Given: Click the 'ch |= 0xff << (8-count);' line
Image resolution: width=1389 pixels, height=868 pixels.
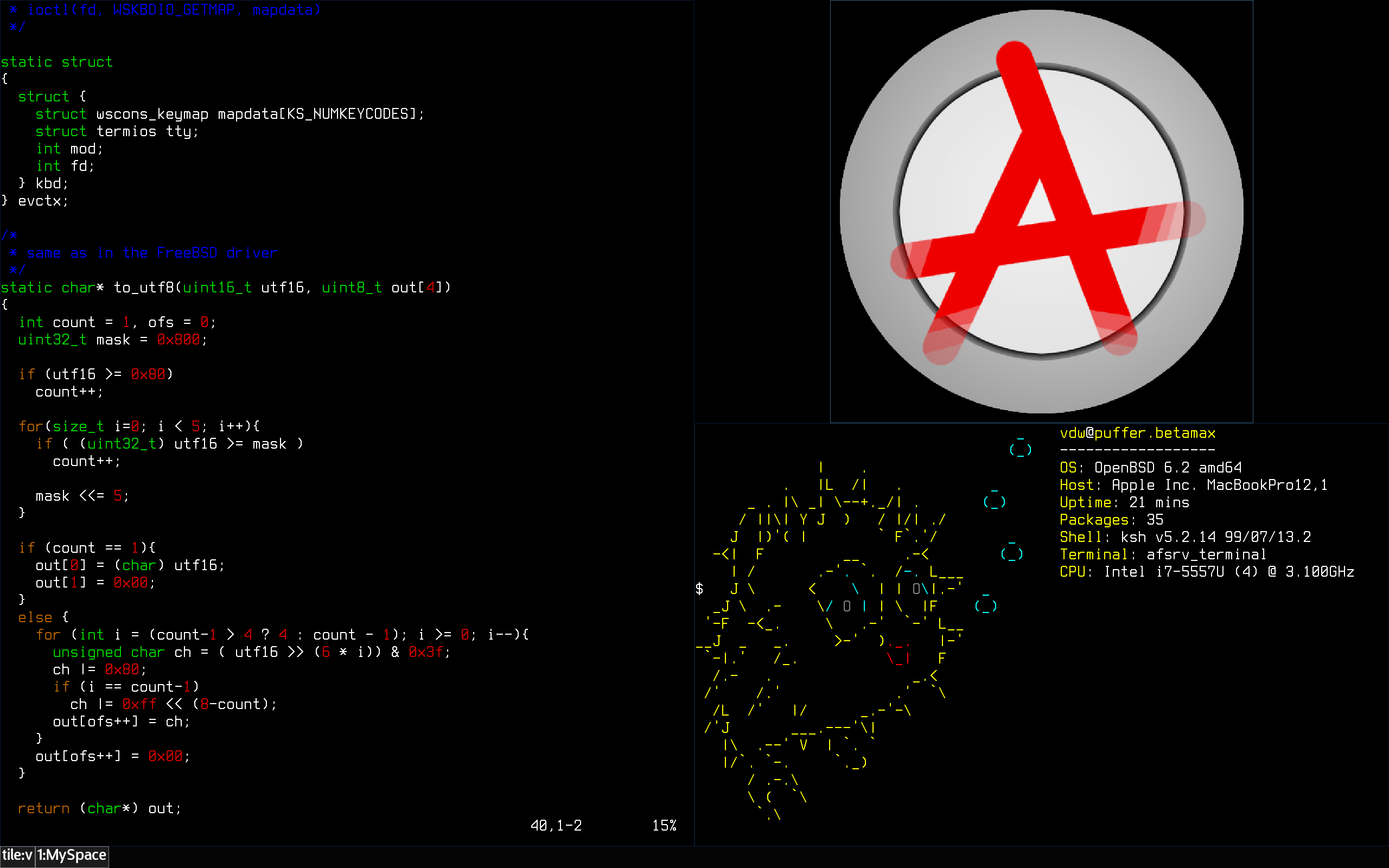Looking at the screenshot, I should click(x=173, y=704).
